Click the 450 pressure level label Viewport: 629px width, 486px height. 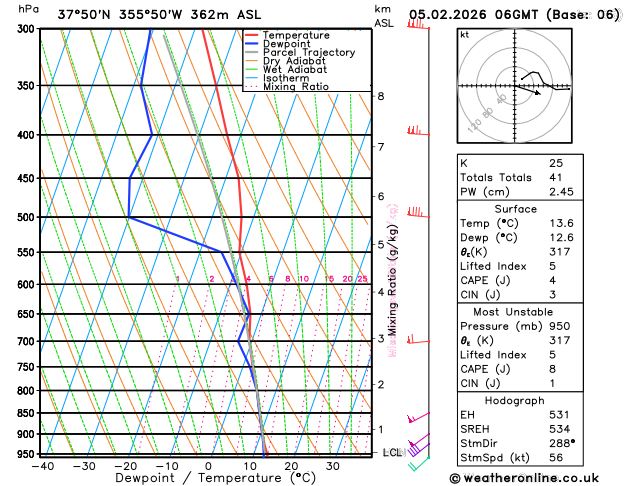[x=28, y=178]
